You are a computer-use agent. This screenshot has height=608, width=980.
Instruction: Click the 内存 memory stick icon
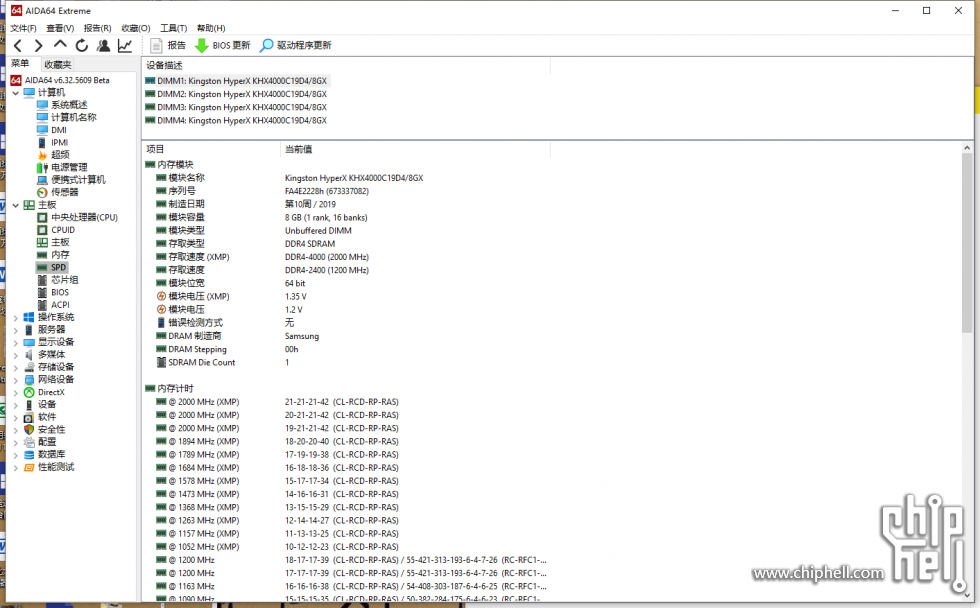42,255
